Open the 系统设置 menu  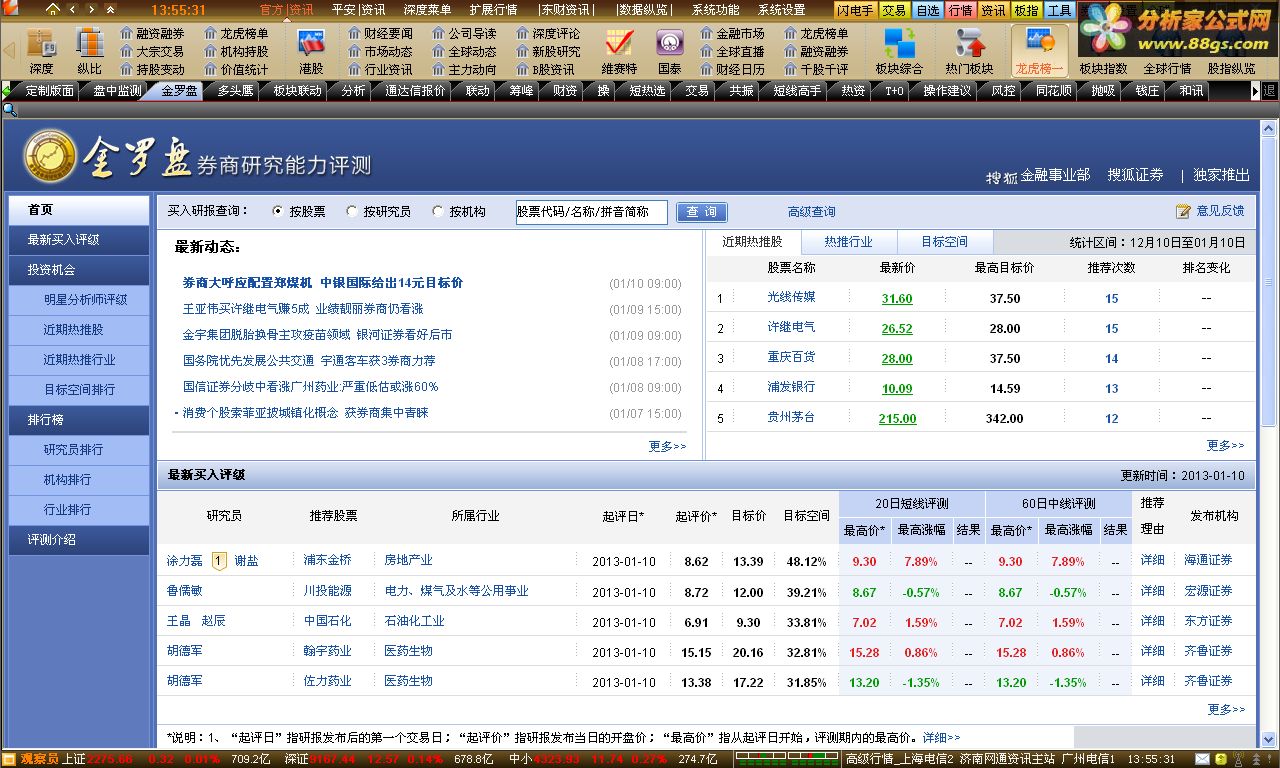(x=781, y=10)
